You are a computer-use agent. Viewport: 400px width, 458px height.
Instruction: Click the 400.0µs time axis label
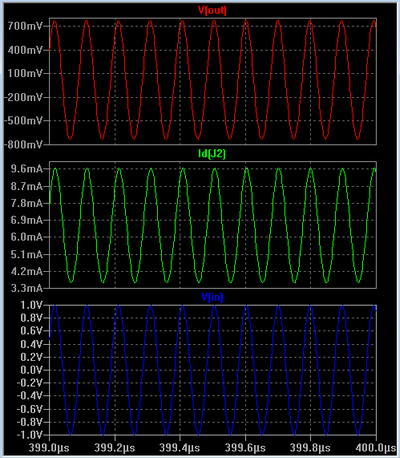point(376,448)
